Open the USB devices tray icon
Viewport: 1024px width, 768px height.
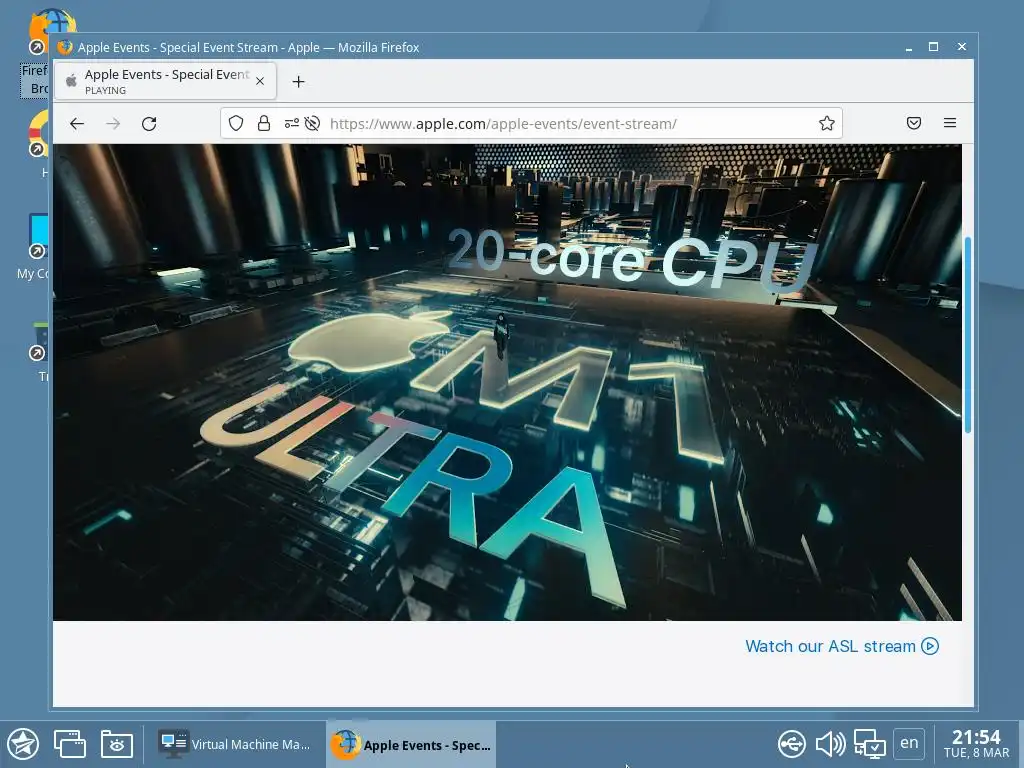[792, 744]
